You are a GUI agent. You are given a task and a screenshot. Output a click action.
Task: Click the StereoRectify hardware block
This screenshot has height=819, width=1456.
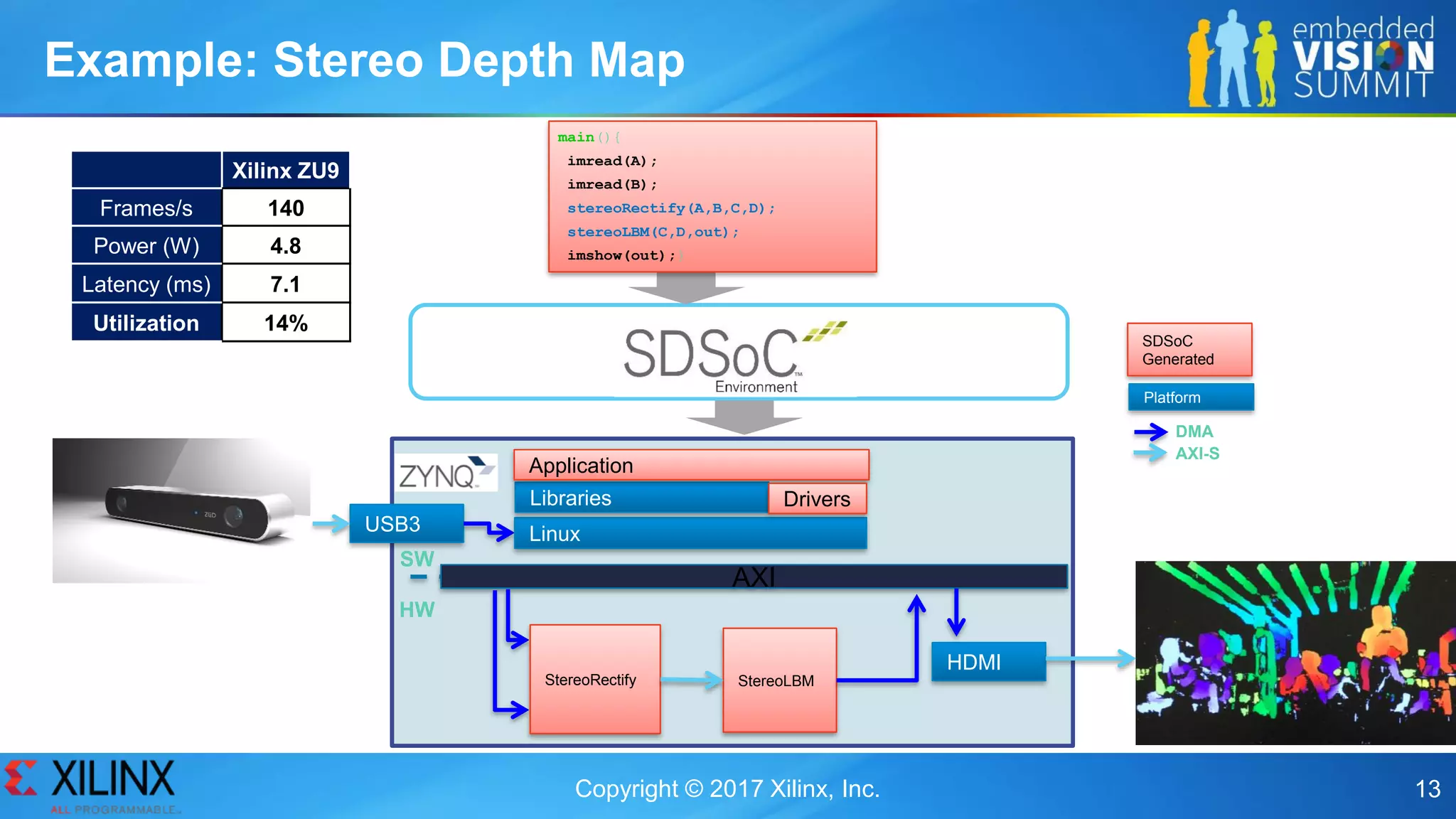pos(594,680)
